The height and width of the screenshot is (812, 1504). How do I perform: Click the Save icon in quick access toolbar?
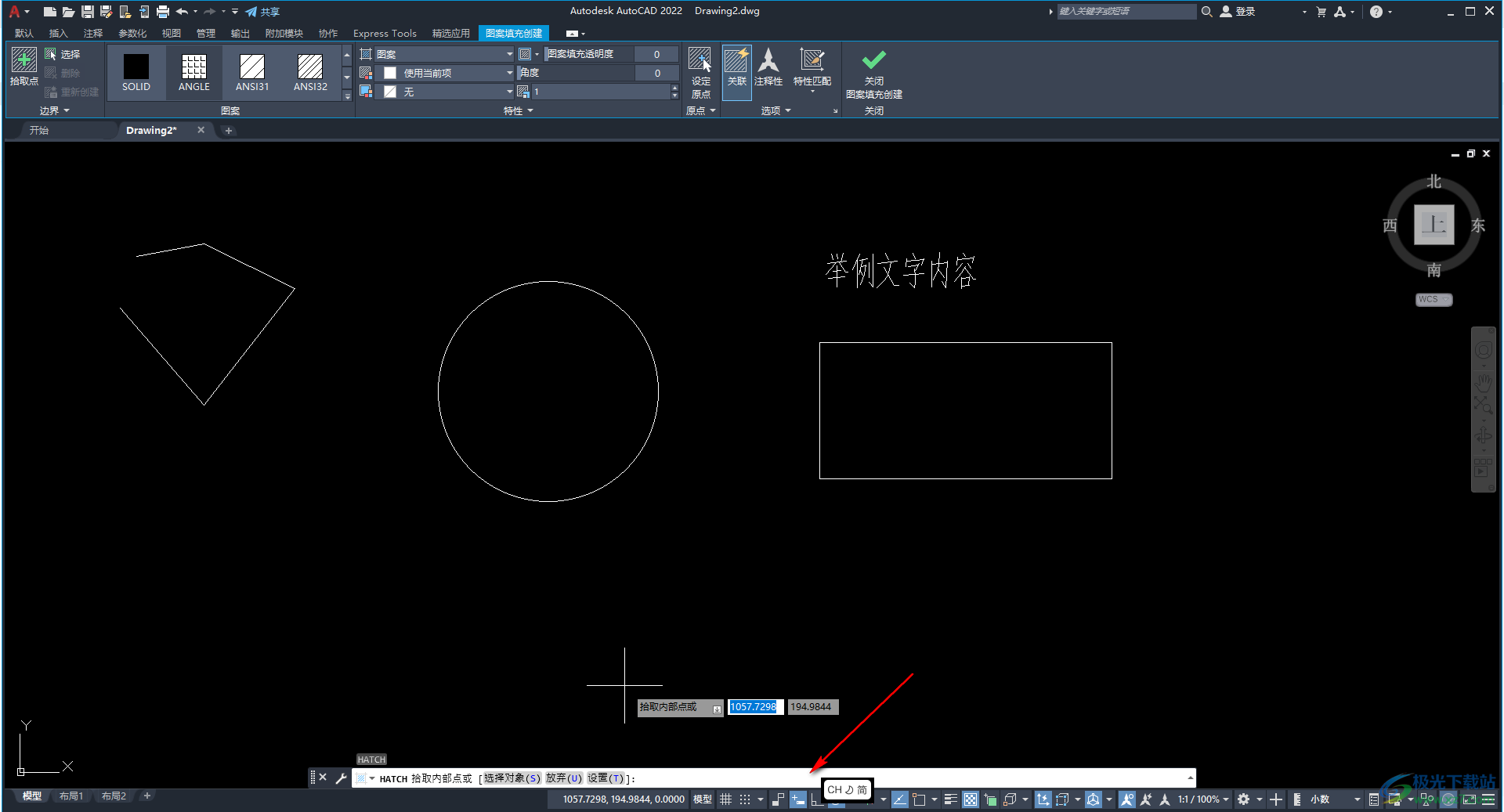tap(87, 12)
